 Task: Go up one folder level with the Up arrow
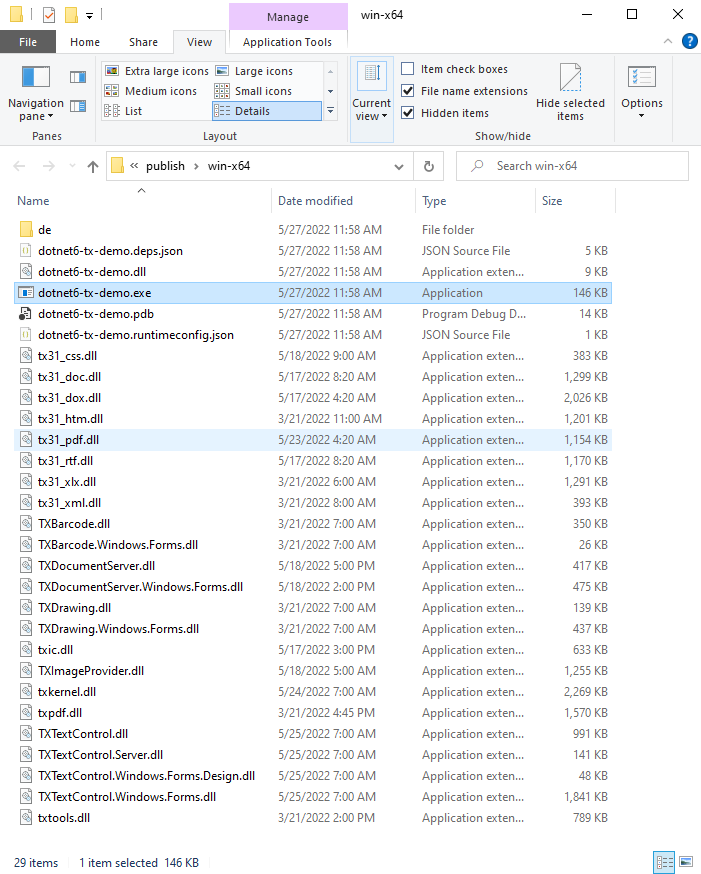[93, 166]
